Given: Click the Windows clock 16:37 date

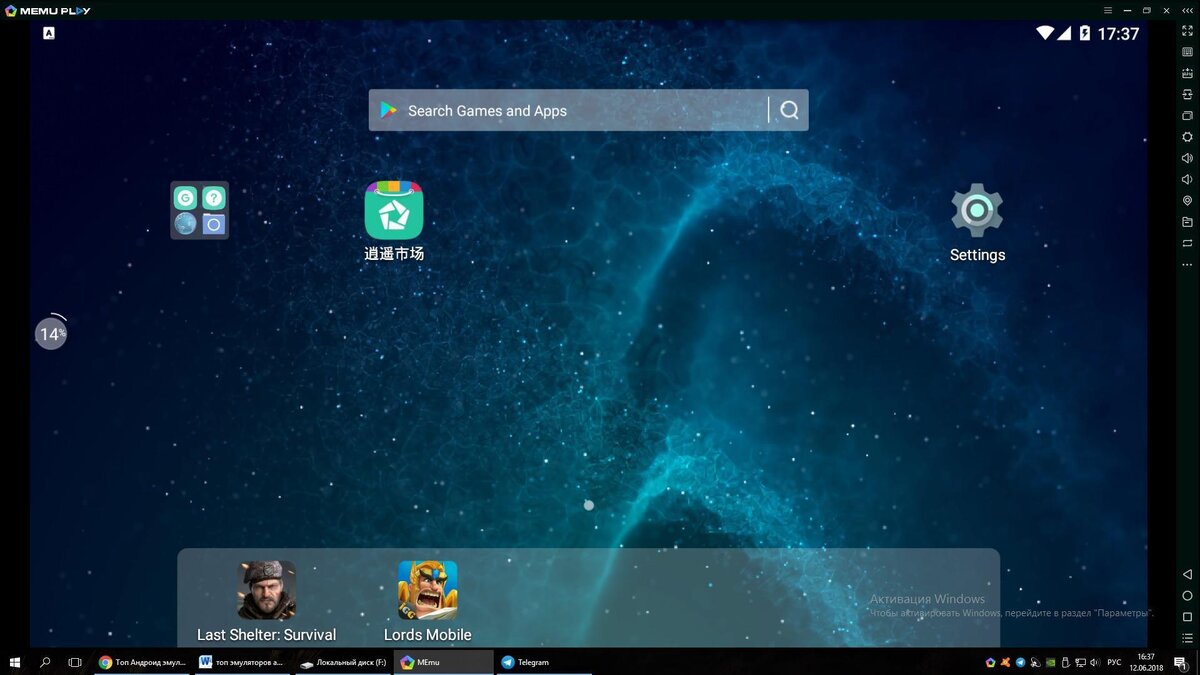Looking at the screenshot, I should point(1146,662).
